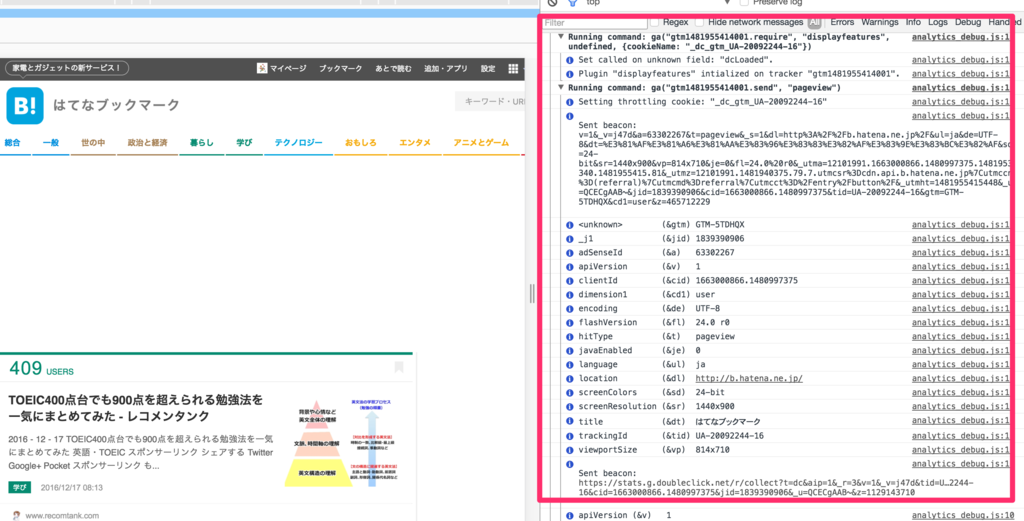Click the 'UA-20092244-16' trackingId value
This screenshot has height=521, width=1024.
point(729,436)
